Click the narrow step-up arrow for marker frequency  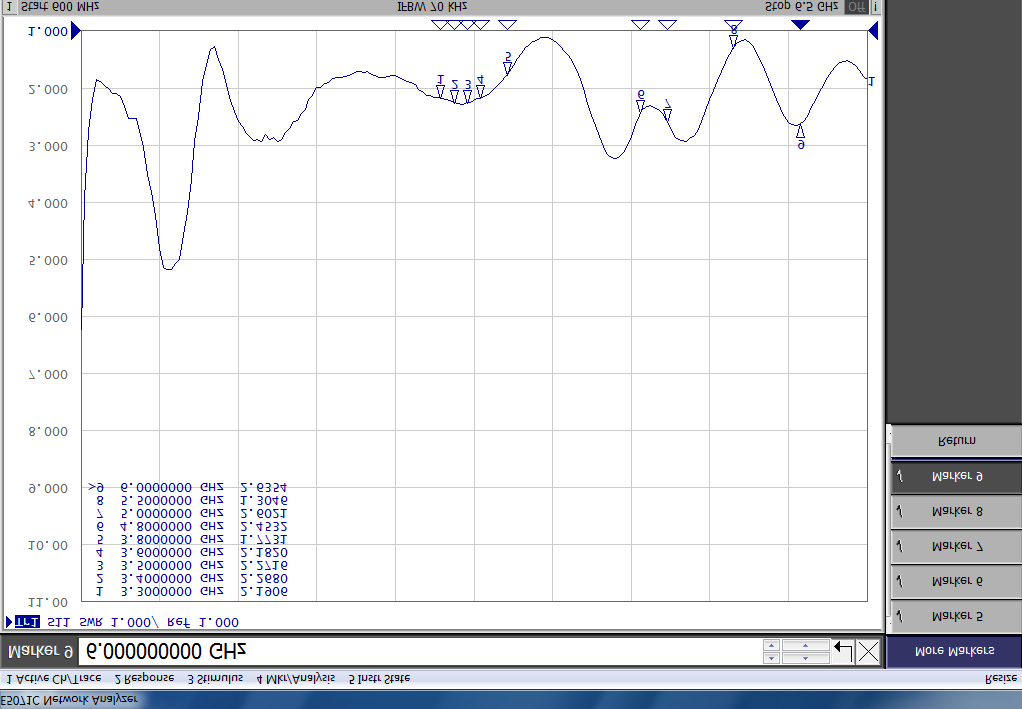[771, 658]
